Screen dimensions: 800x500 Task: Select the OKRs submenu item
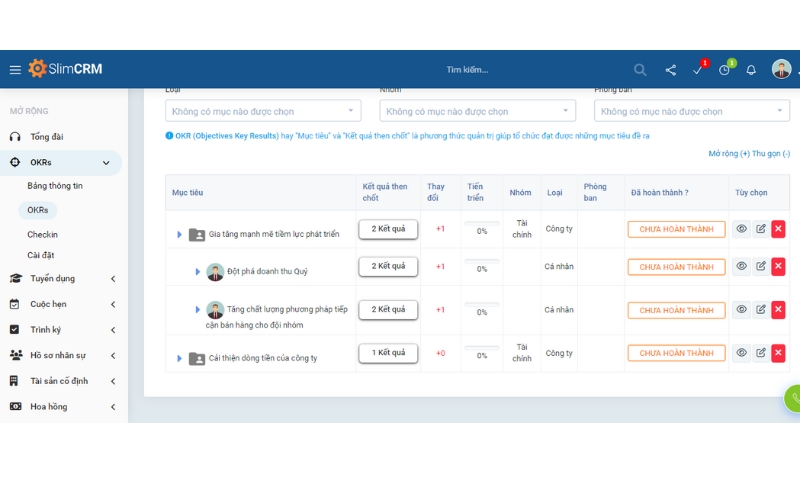click(x=38, y=210)
